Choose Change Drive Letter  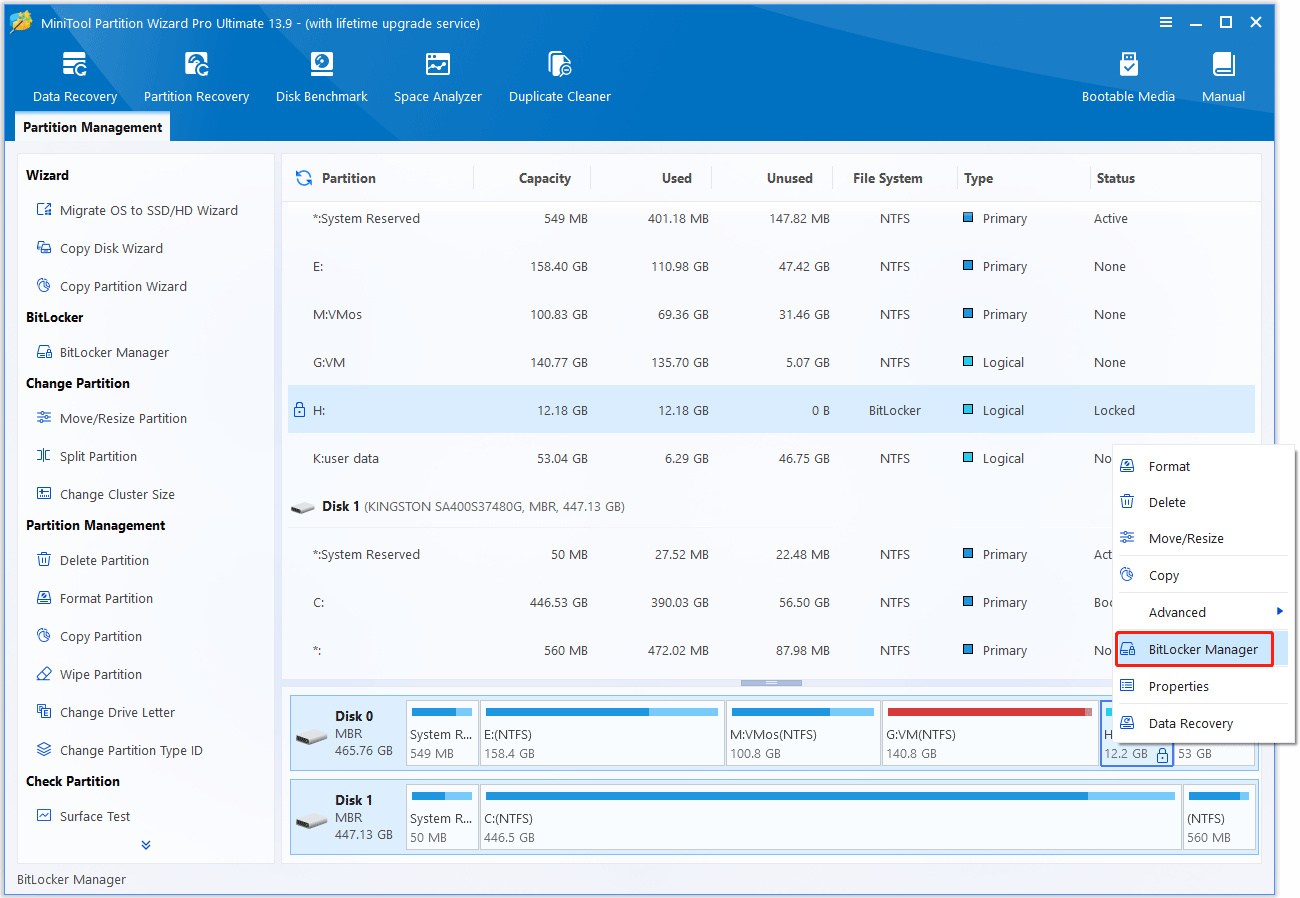[x=105, y=712]
